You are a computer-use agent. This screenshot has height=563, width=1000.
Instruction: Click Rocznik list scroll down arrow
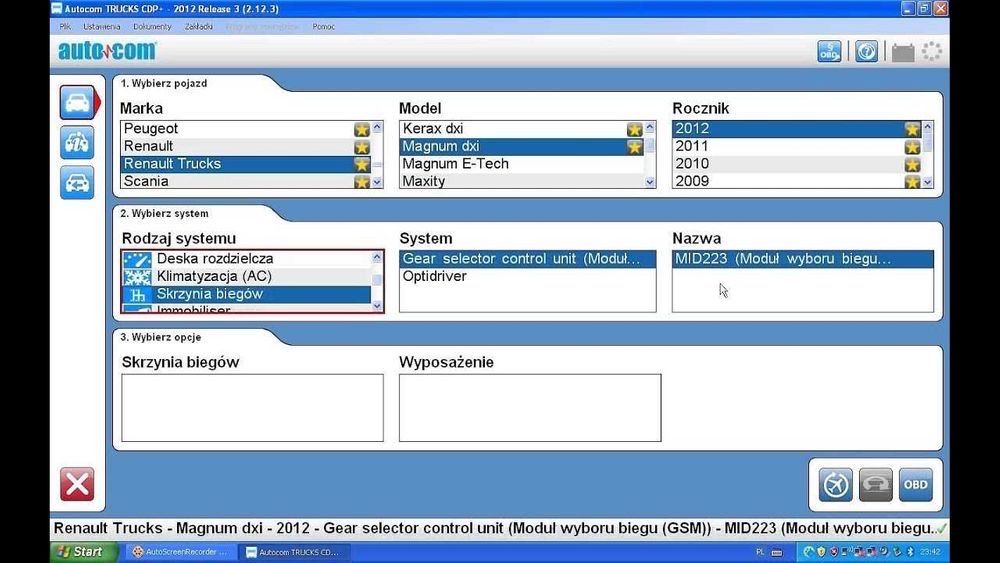(x=927, y=182)
